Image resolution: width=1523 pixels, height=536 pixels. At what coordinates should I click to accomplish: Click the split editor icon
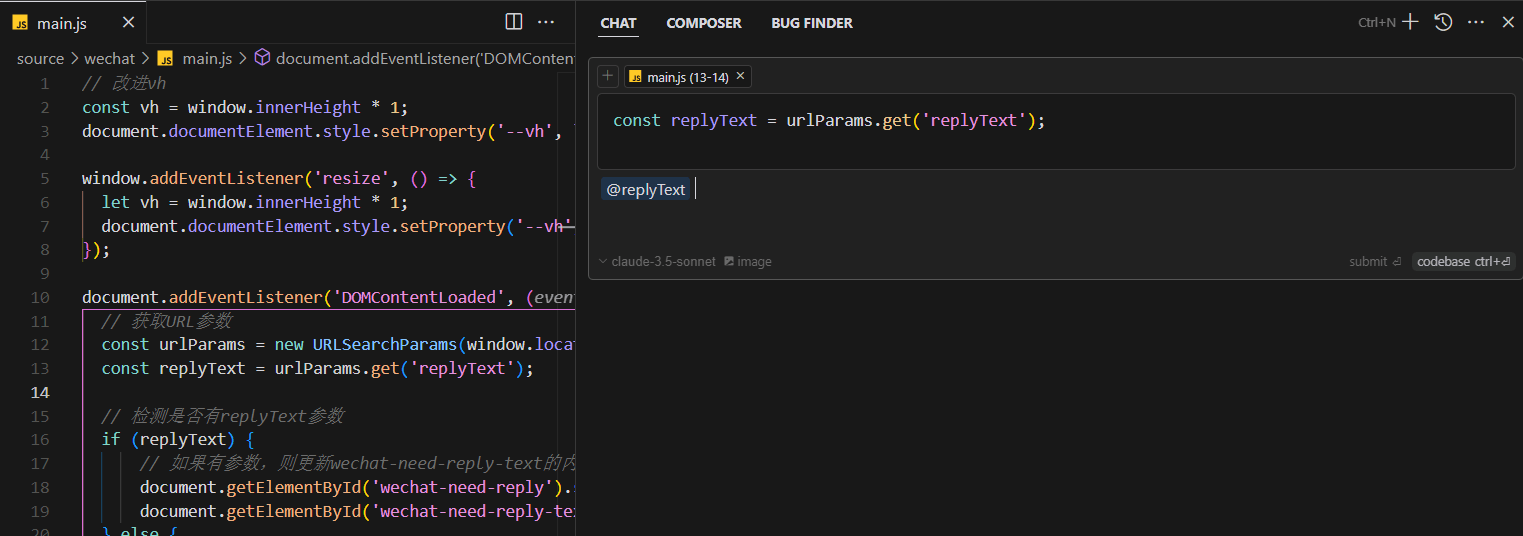[x=513, y=22]
